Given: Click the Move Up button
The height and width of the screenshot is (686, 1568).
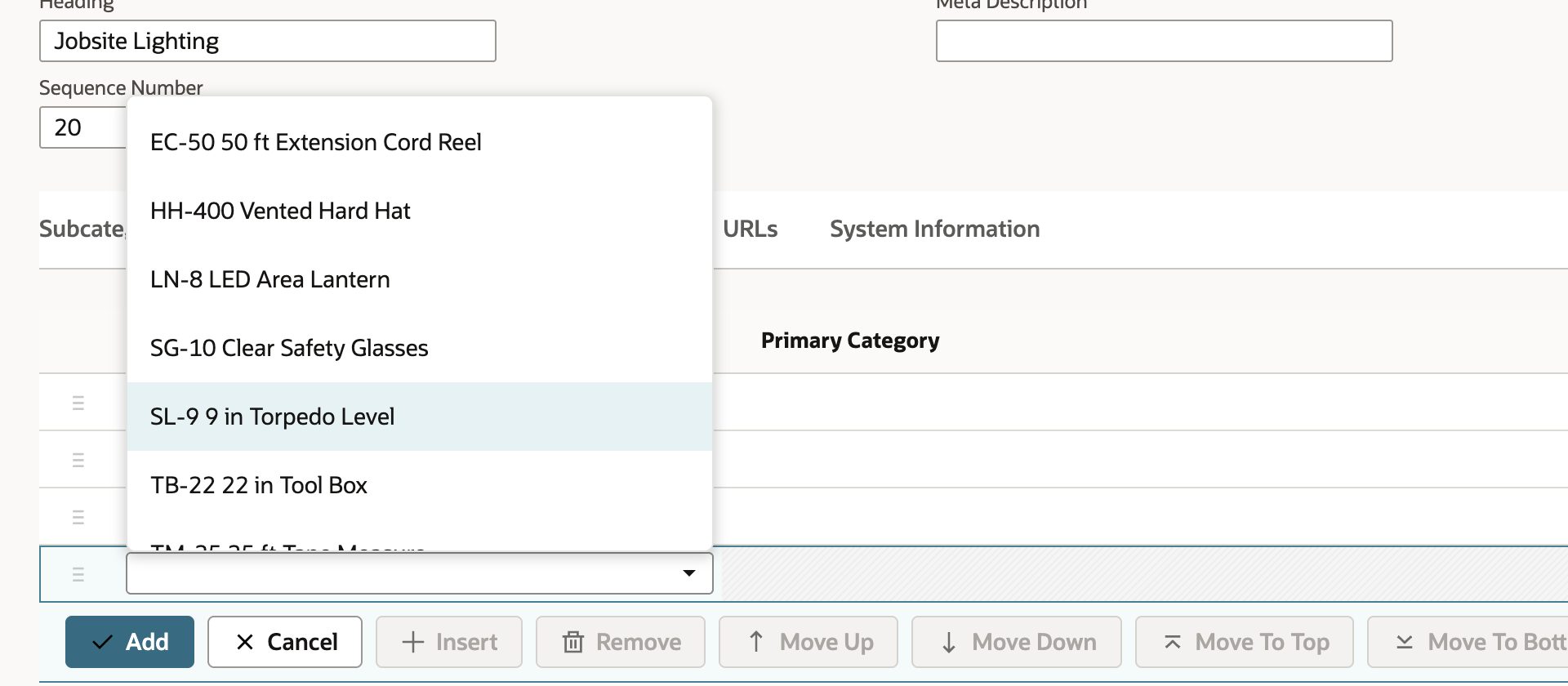Looking at the screenshot, I should (x=808, y=642).
